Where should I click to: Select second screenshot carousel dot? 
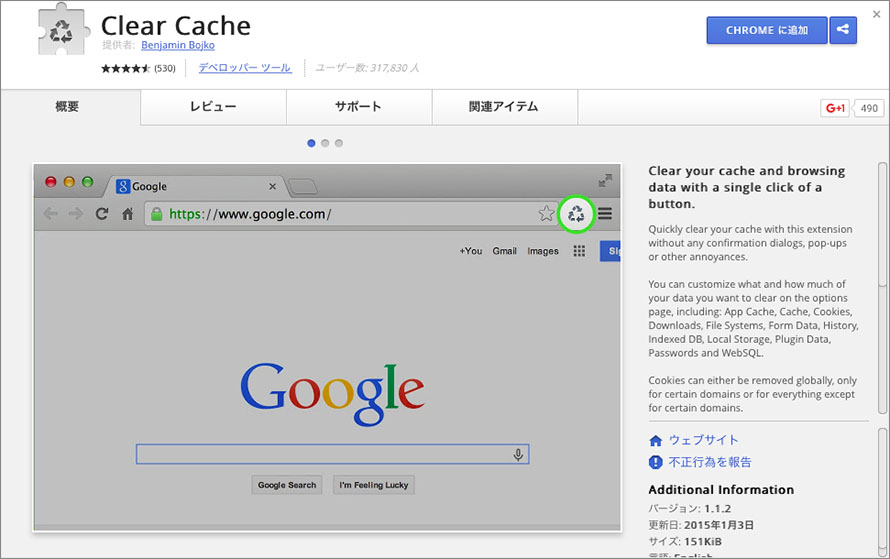(325, 143)
